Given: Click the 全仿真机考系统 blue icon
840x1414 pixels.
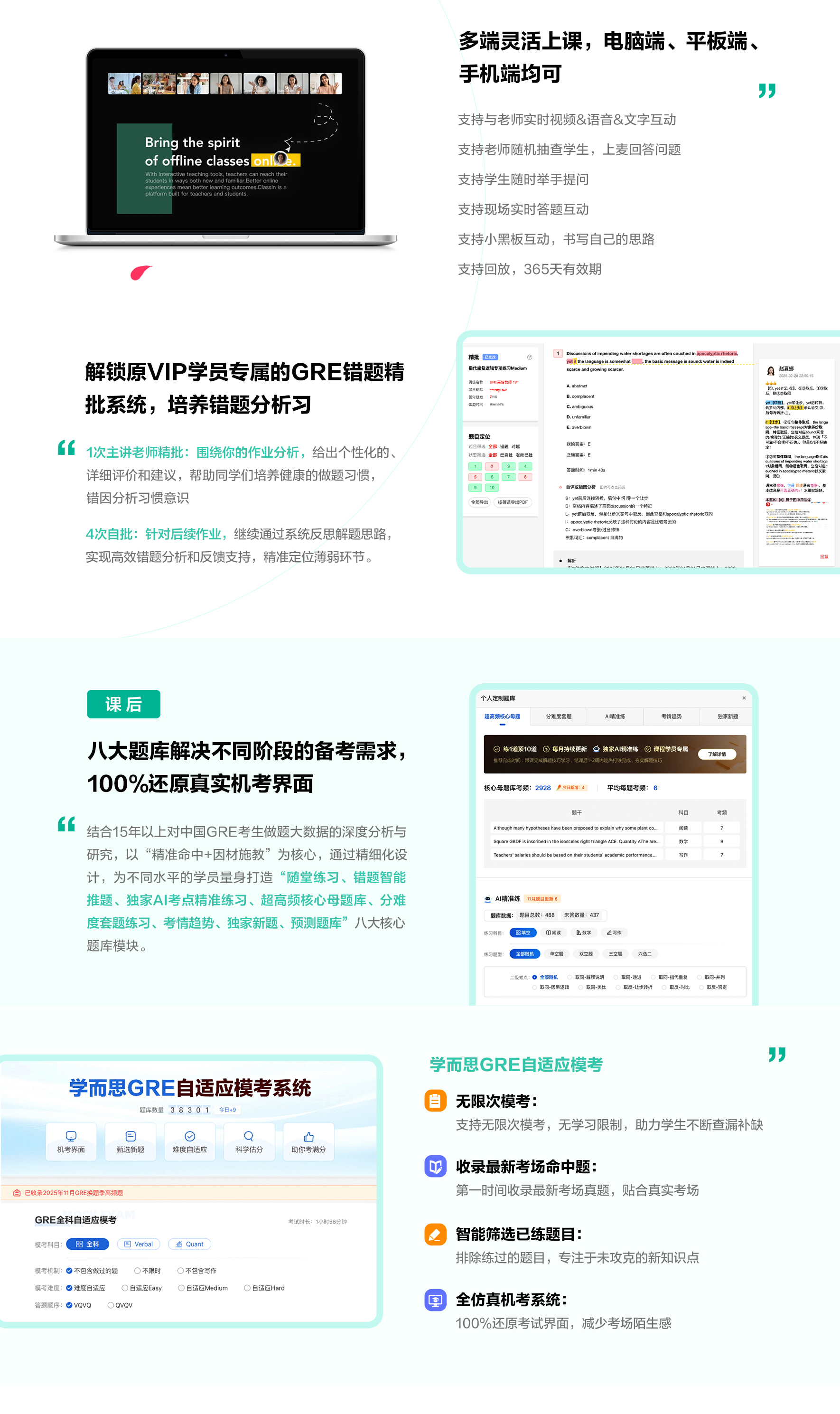Looking at the screenshot, I should [x=435, y=1300].
